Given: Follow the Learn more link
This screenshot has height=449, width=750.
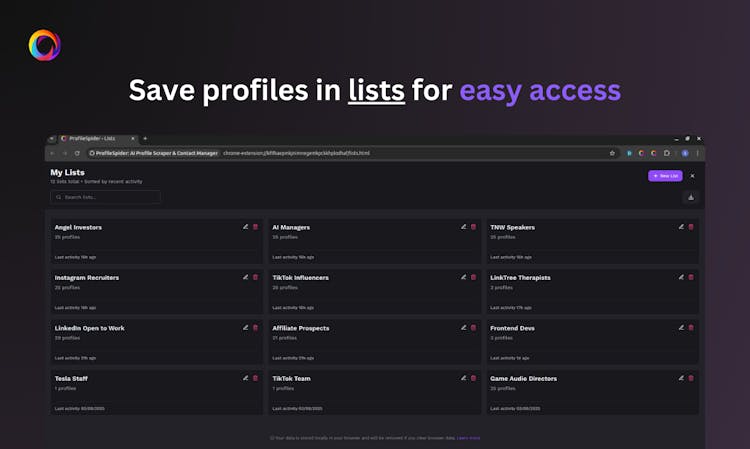Looking at the screenshot, I should pos(468,438).
